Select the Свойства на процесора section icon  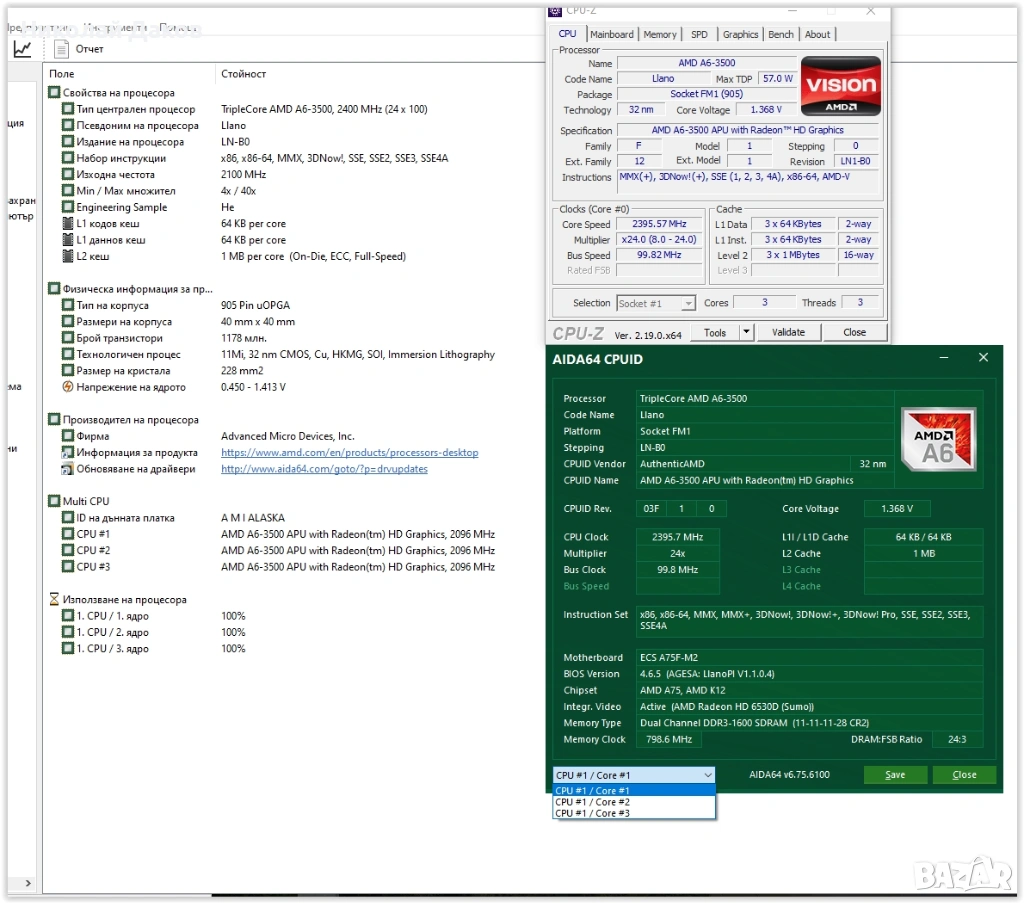pos(55,93)
